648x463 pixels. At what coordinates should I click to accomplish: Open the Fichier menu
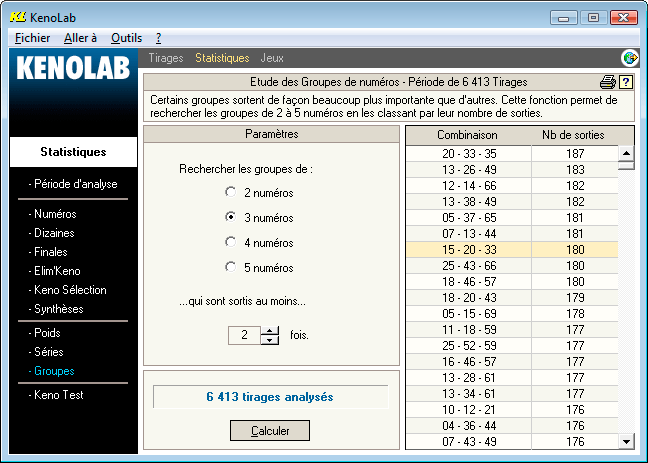33,37
